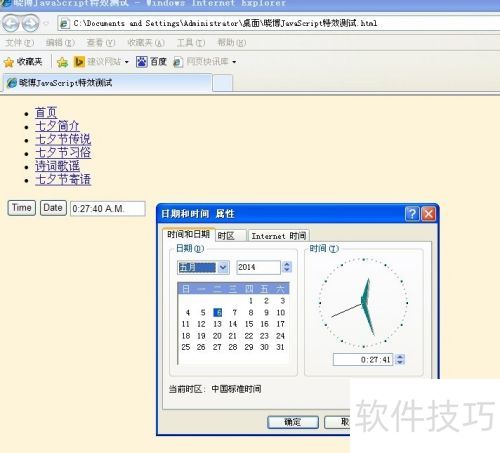This screenshot has height=453, width=500.
Task: Click the time spinner arrows
Action: (400, 359)
